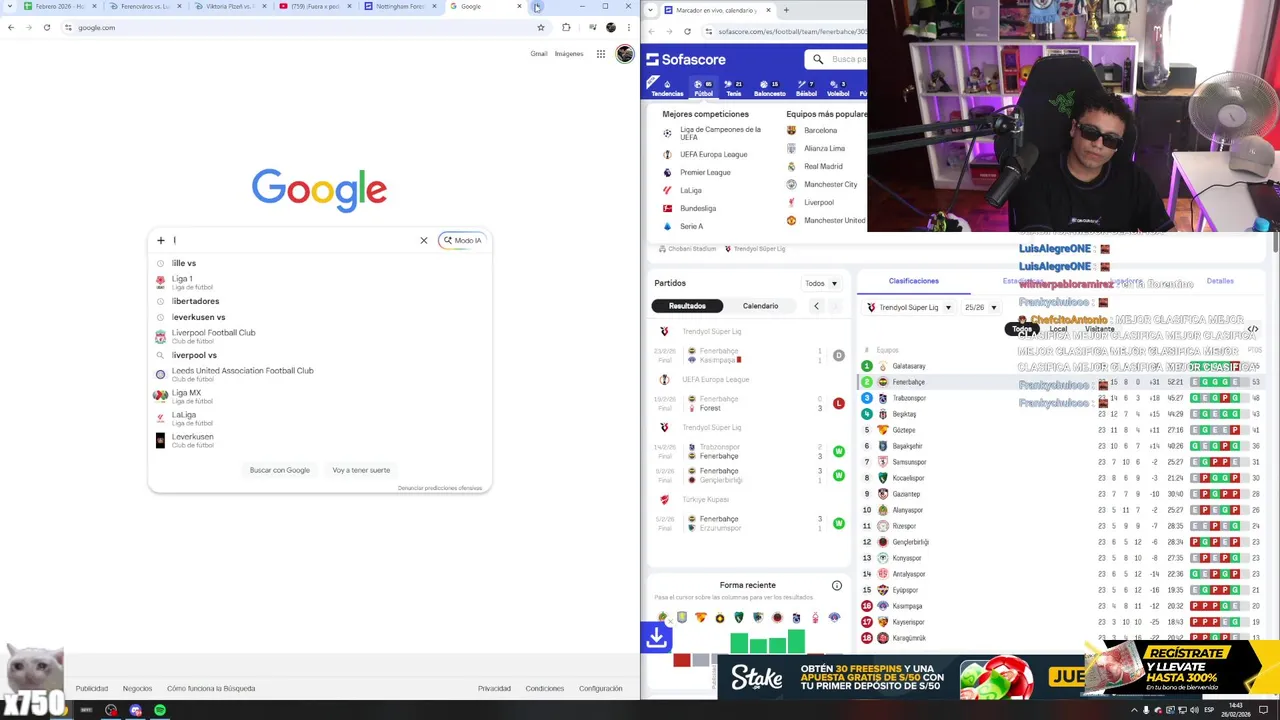
Task: Open the Clasificaciones tab
Action: (913, 281)
